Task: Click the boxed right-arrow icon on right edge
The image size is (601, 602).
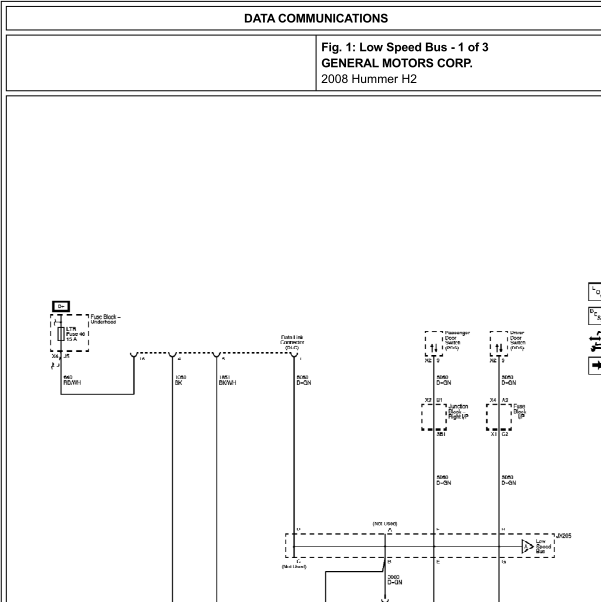Action: tap(595, 365)
